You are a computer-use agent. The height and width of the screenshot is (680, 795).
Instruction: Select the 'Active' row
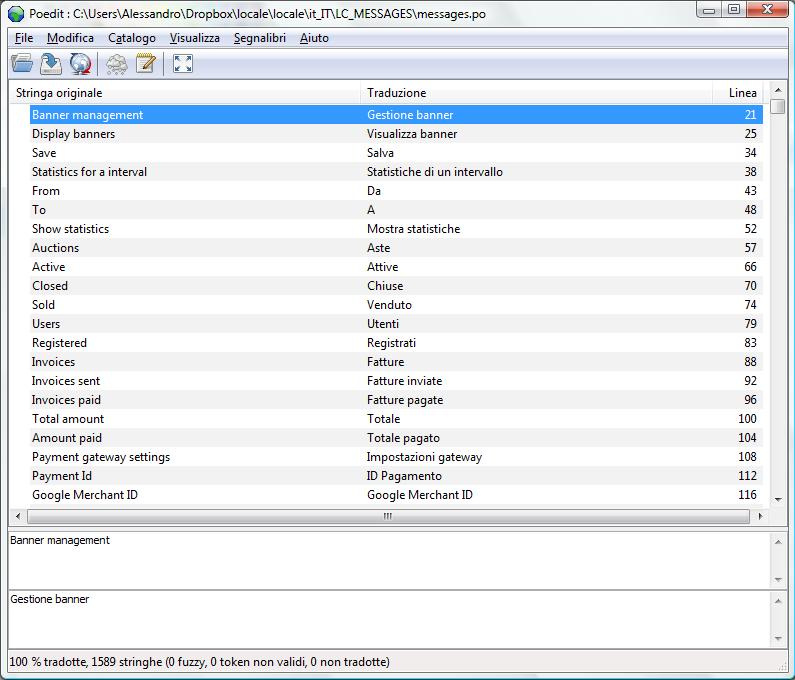point(396,267)
